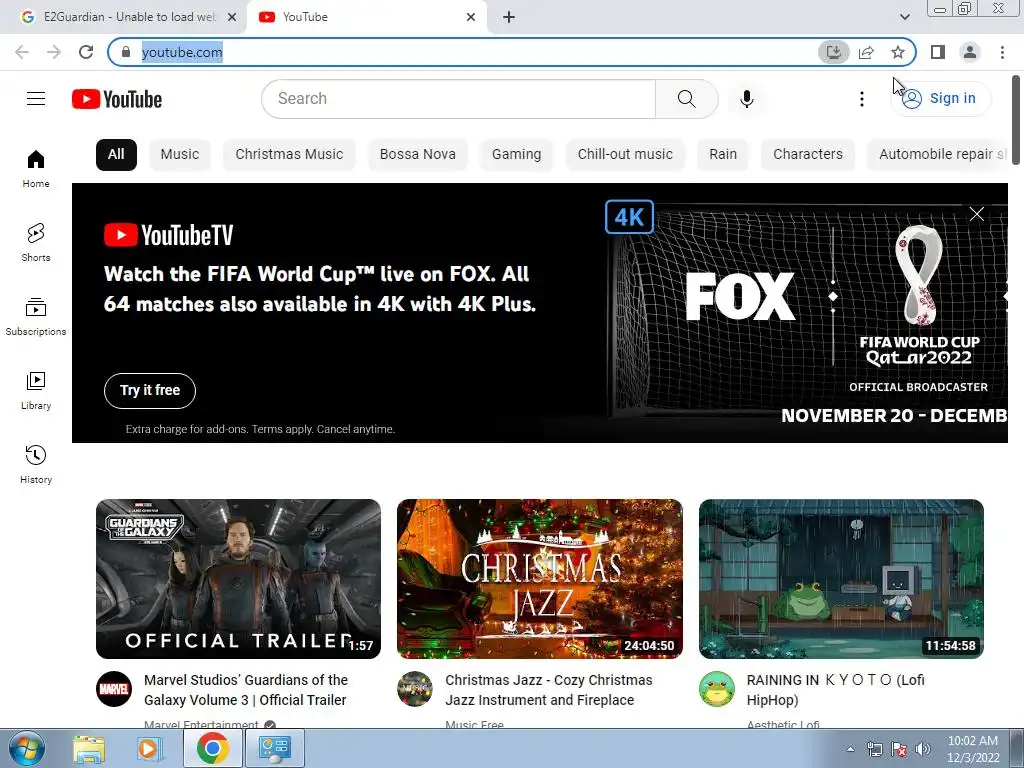Select the All filter chip
This screenshot has height=768, width=1024.
click(x=116, y=155)
